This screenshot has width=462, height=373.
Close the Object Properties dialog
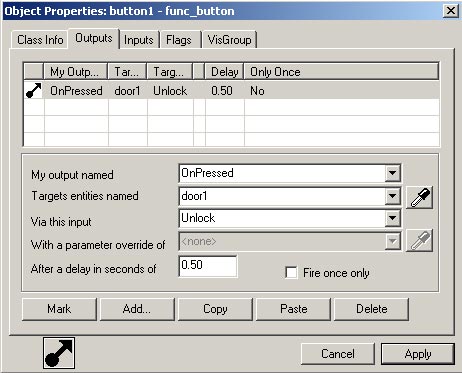(451, 11)
